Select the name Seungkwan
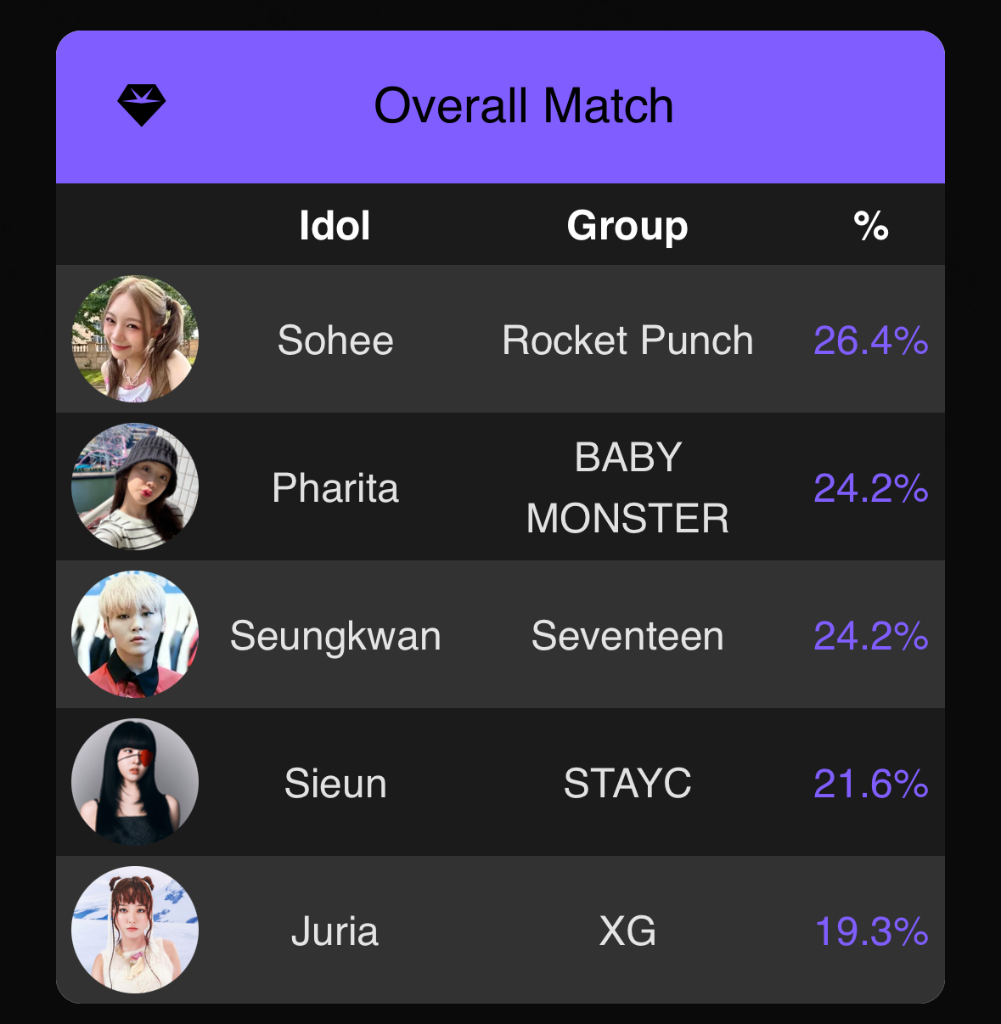 [336, 637]
